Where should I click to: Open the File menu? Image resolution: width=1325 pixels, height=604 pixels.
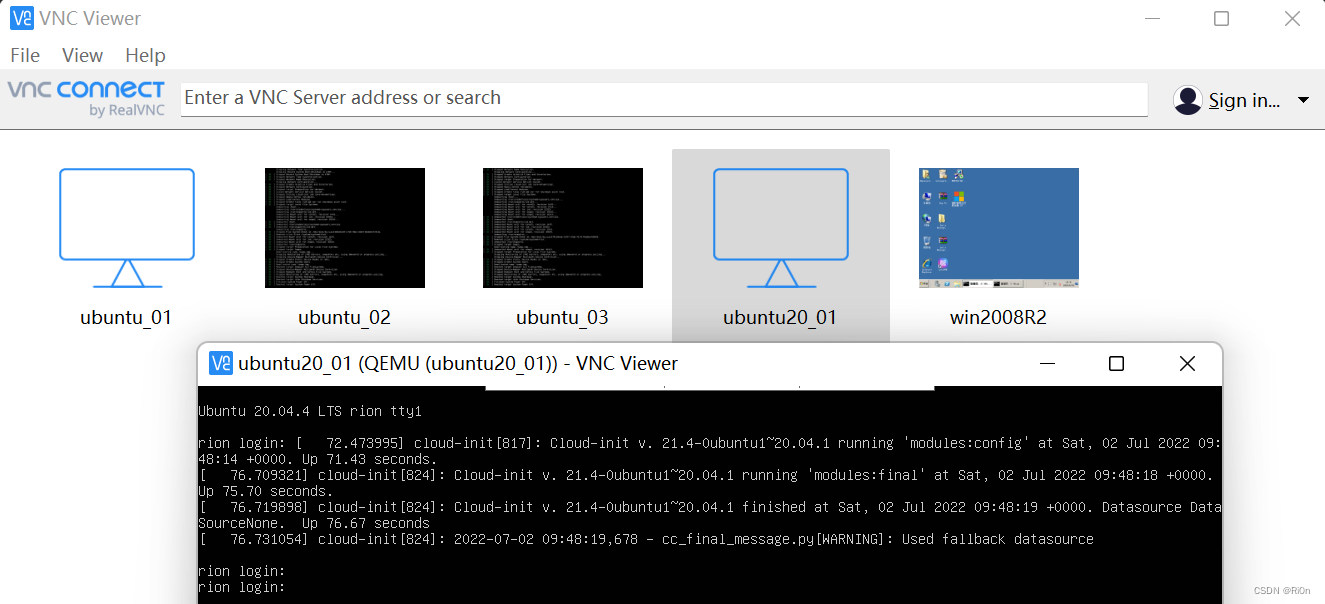click(24, 55)
